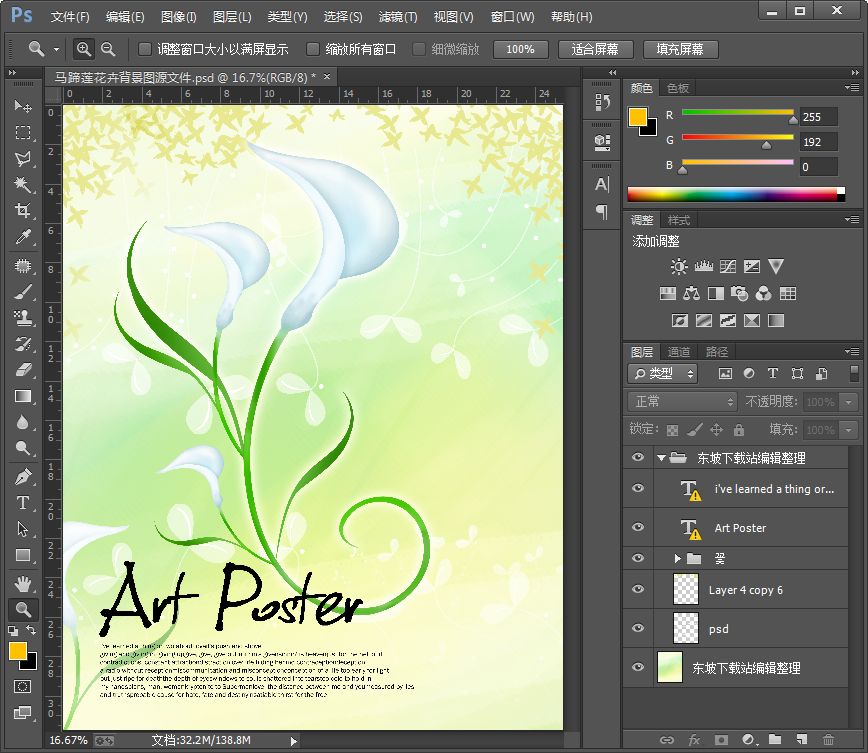Enable 调整窗口大小以满屏显示 checkbox
Screen dimensions: 868x753
(x=145, y=49)
